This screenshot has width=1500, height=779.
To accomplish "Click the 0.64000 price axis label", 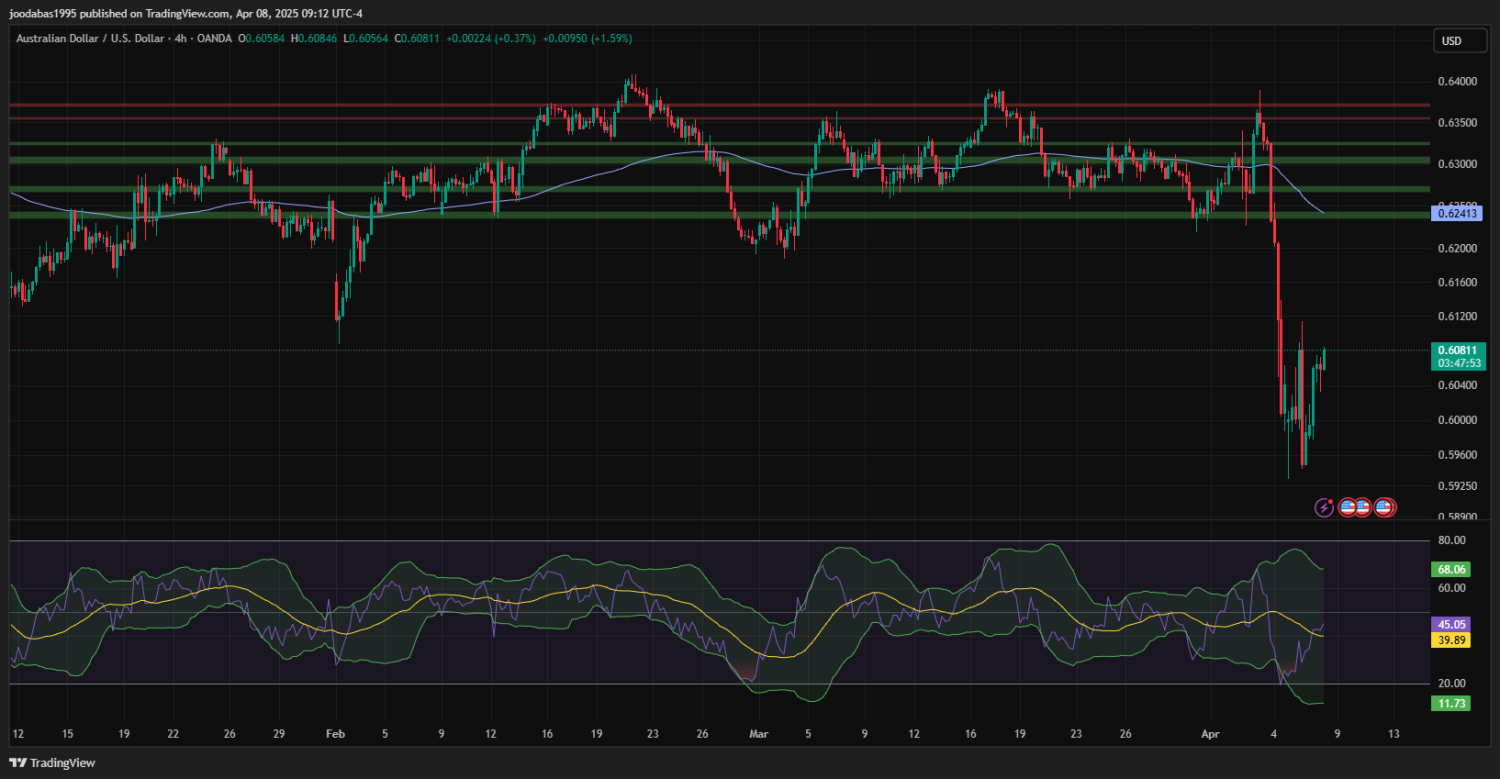I will 1457,81.
